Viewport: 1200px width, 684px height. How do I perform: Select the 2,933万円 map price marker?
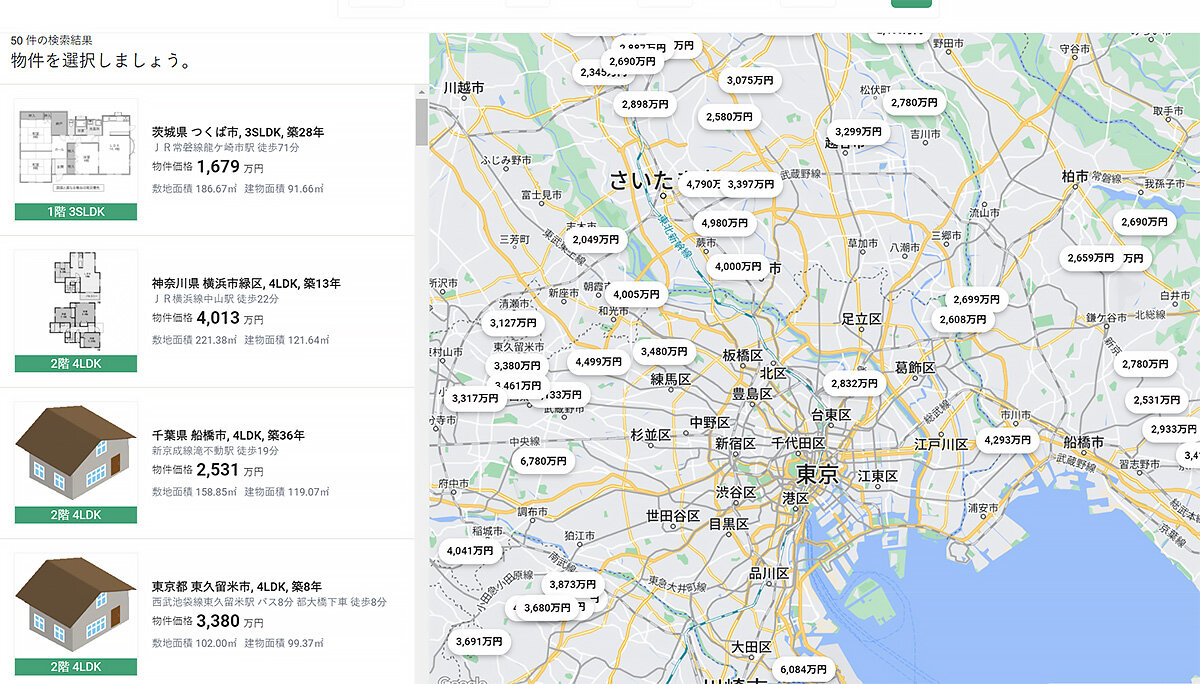tap(1174, 429)
